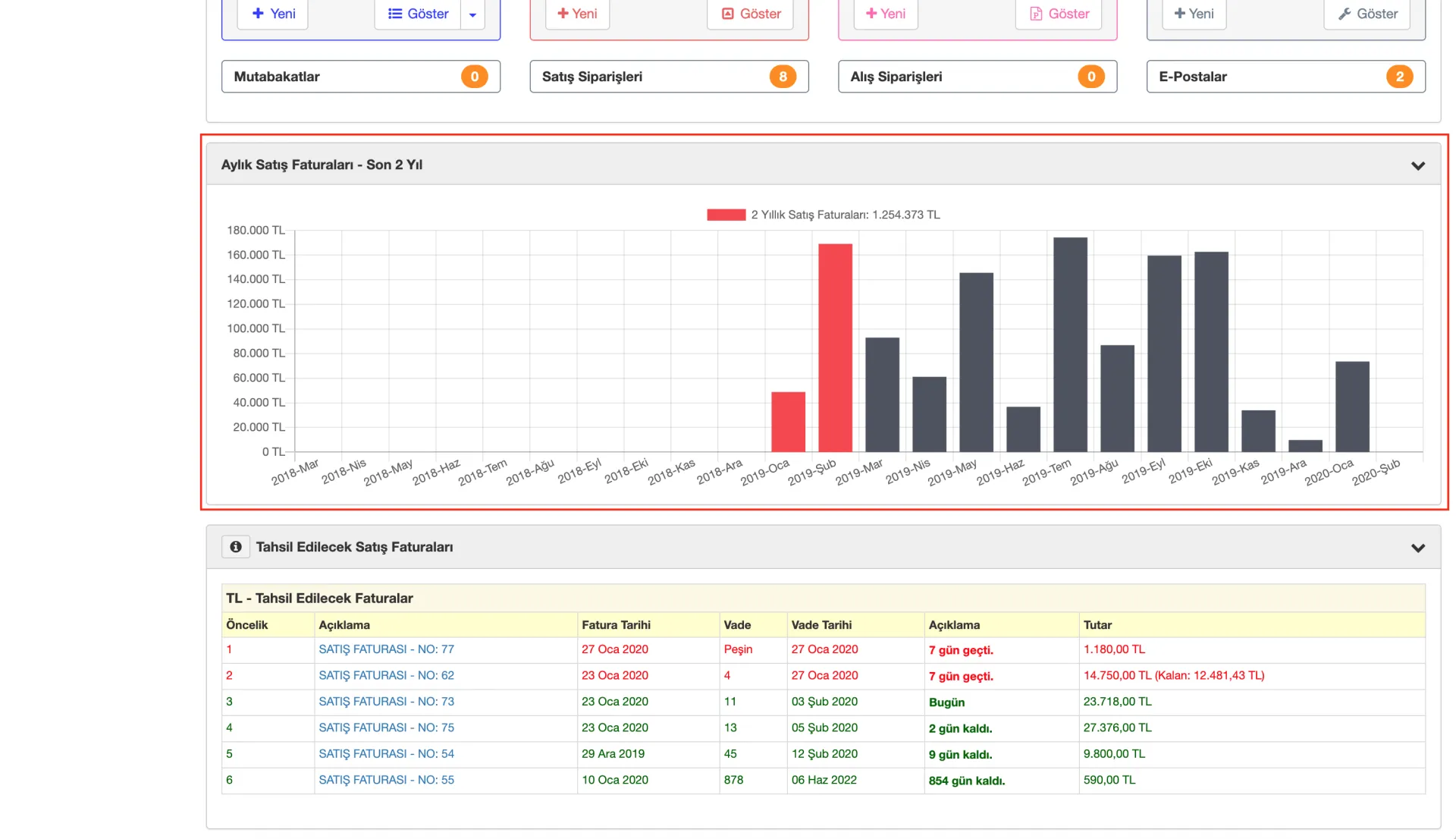Click the Satış Siparişleri count badge 8
Image resolution: width=1456 pixels, height=839 pixels.
point(783,77)
